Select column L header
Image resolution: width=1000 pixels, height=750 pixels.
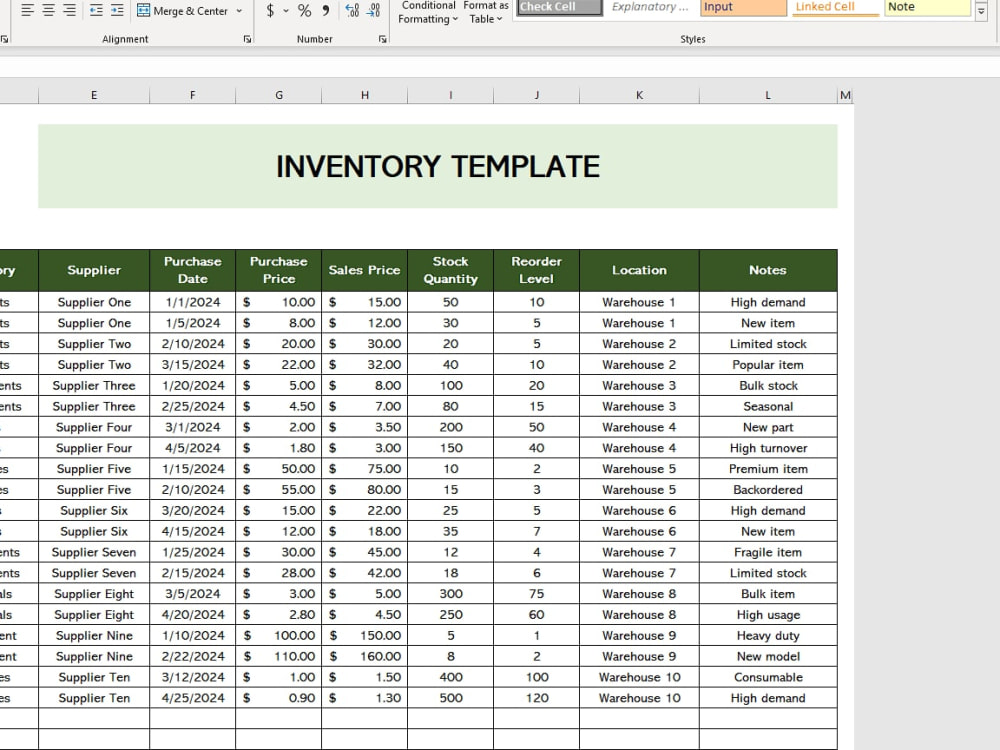click(x=768, y=95)
